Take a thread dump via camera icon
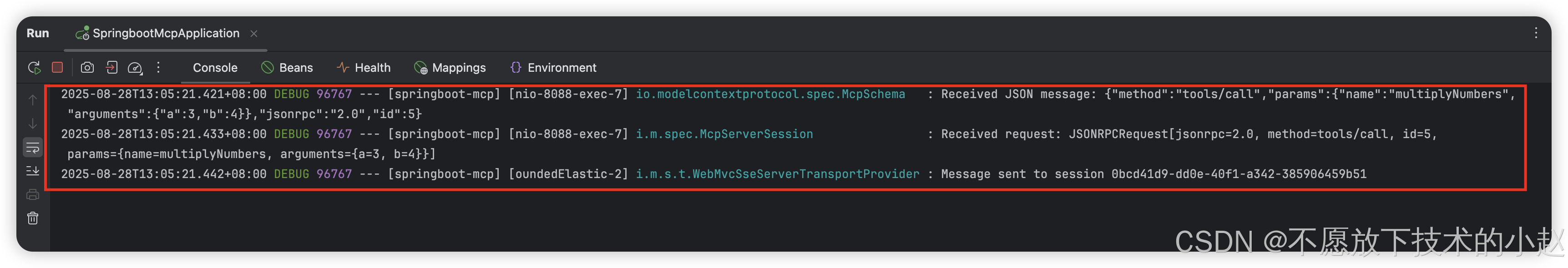The width and height of the screenshot is (1568, 268). [88, 68]
